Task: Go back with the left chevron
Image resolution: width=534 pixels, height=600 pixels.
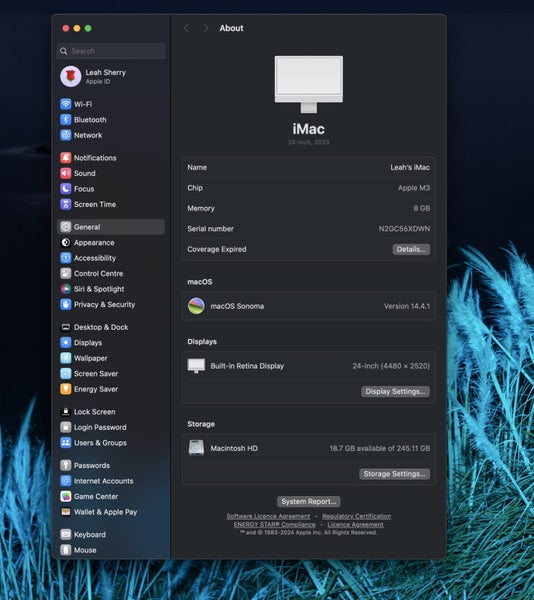Action: click(x=186, y=28)
